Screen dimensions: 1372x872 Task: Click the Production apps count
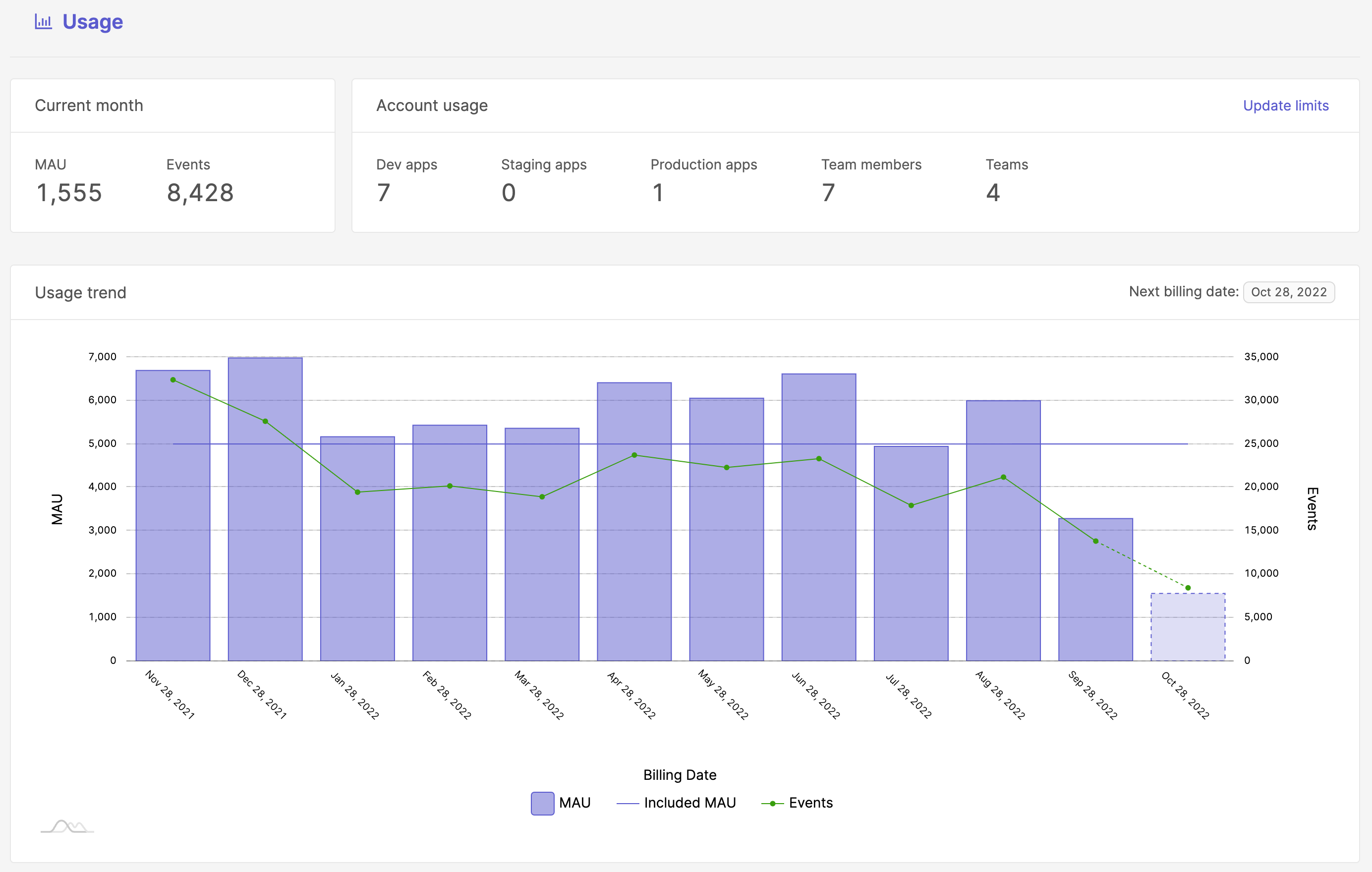pos(658,193)
